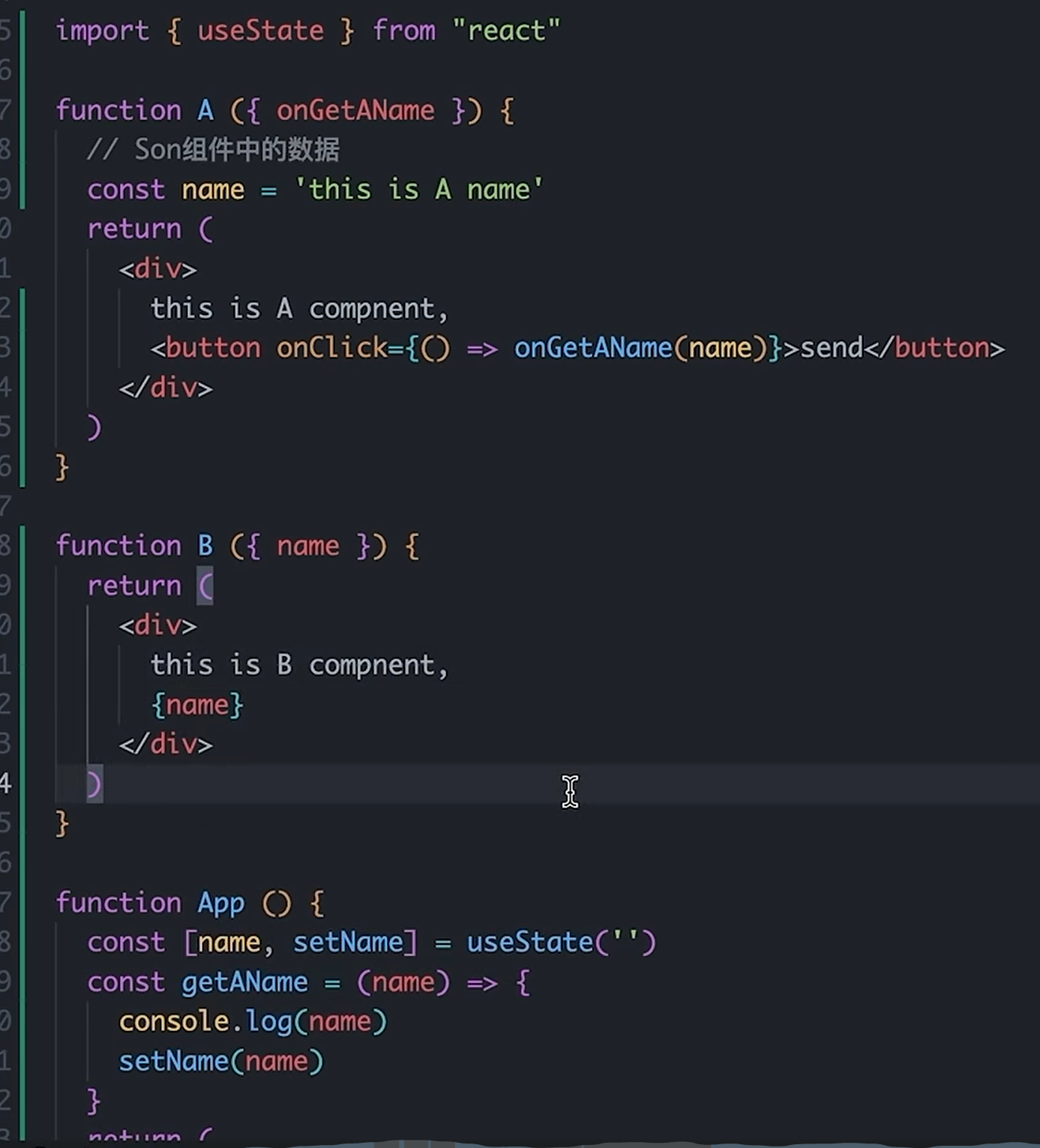Click setName in the useState destructuring
Screen dimensions: 1040x1148
tap(349, 942)
